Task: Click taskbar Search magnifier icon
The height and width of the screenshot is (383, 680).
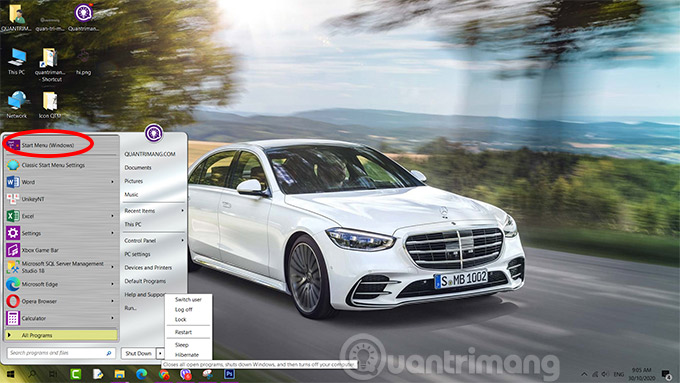Action: point(32,374)
